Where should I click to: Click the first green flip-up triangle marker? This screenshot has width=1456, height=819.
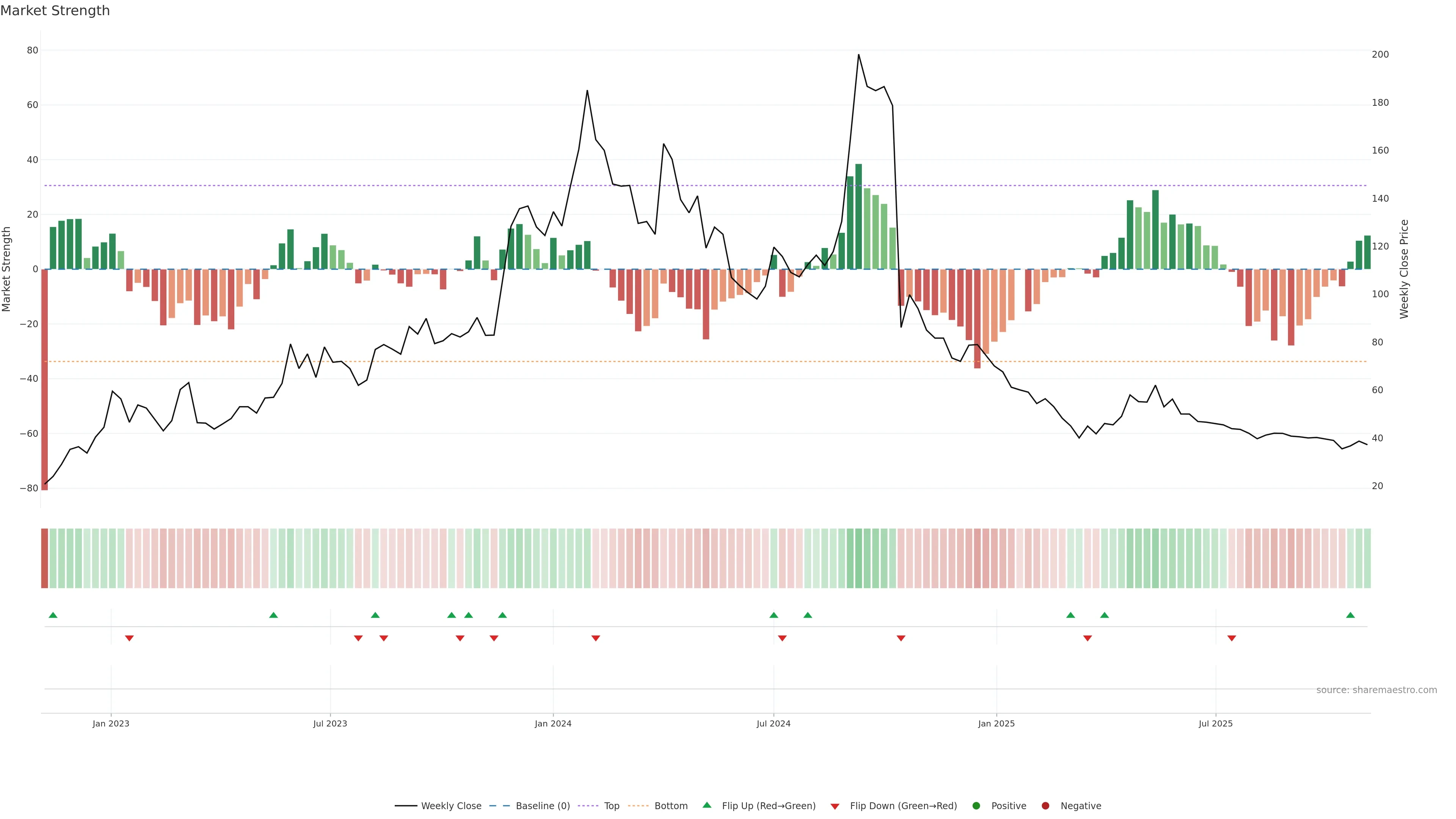tap(53, 615)
